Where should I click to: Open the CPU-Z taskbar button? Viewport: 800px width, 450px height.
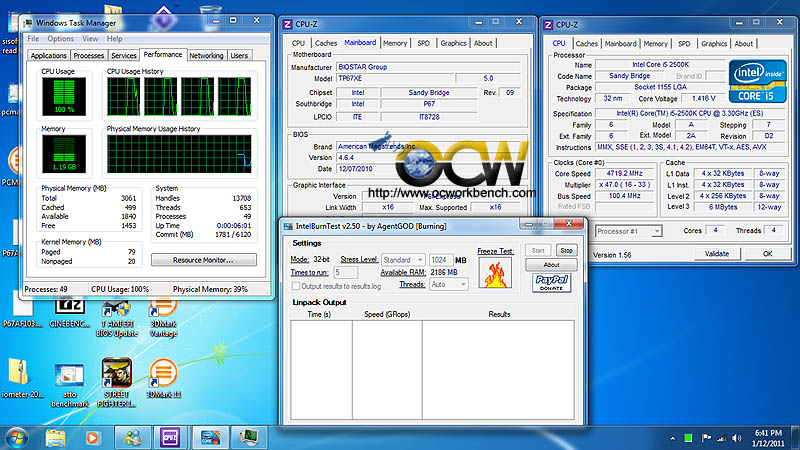170,438
